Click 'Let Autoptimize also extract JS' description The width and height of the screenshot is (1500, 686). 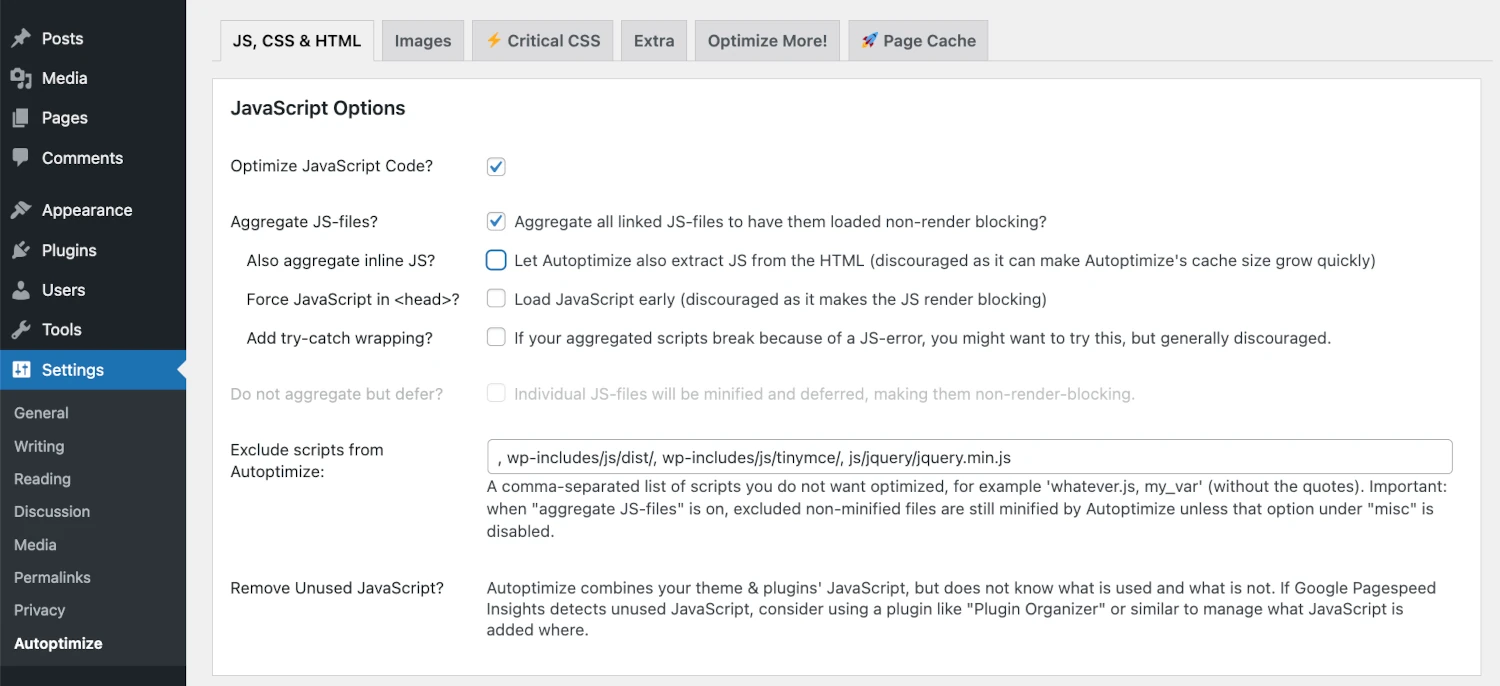945,261
